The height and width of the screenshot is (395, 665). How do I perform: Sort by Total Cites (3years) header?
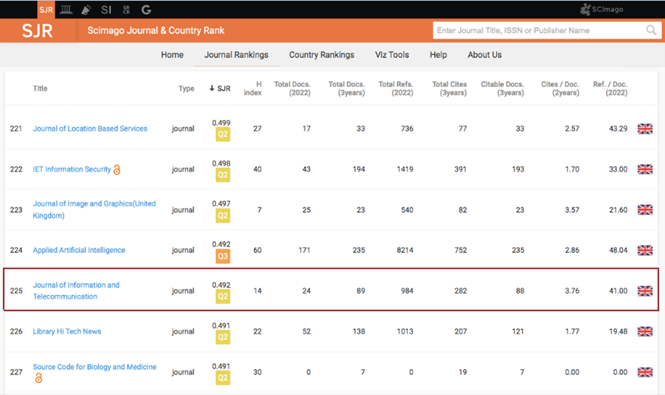(x=449, y=88)
